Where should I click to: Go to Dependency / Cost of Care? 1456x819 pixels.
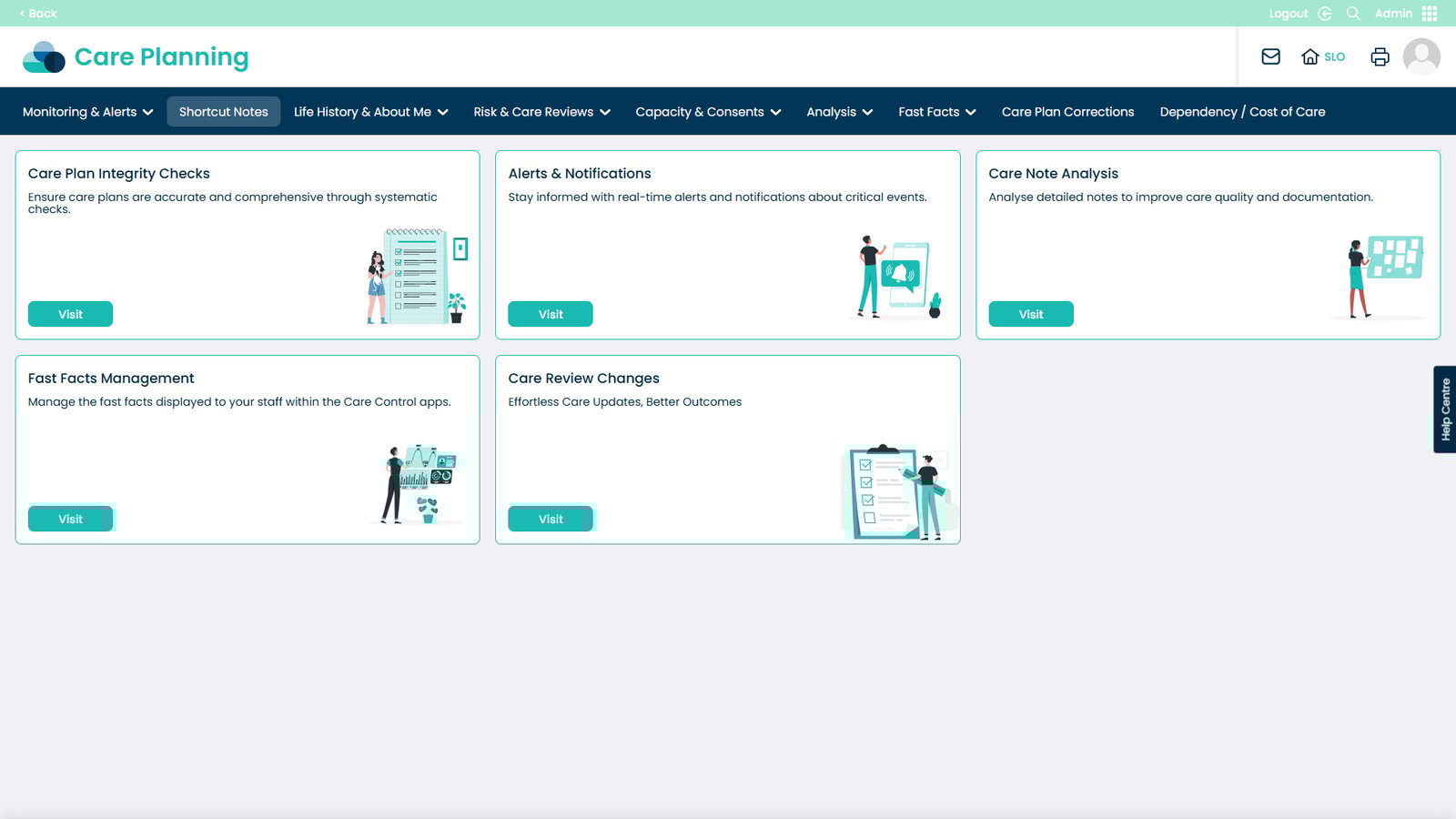(1242, 112)
